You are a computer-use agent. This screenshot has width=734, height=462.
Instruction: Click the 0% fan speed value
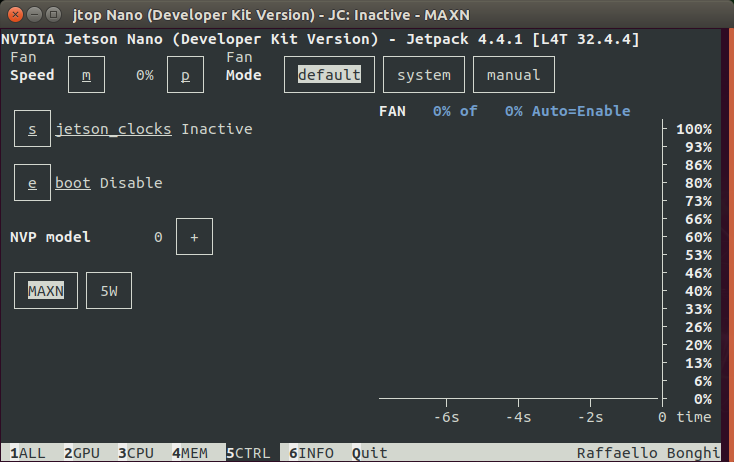(145, 75)
